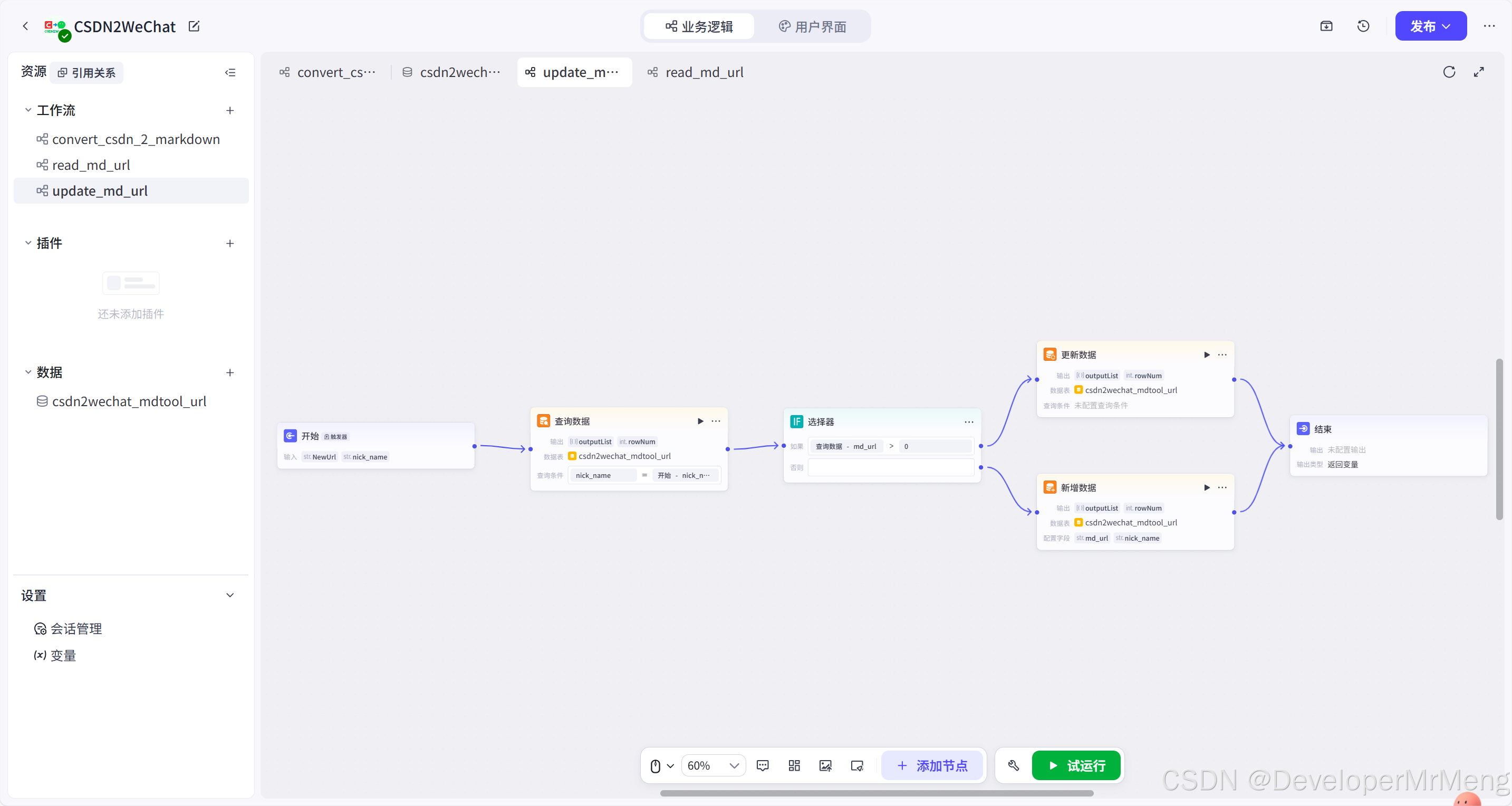This screenshot has width=1512, height=806.
Task: Switch to the 用户界面 tab
Action: pos(812,26)
